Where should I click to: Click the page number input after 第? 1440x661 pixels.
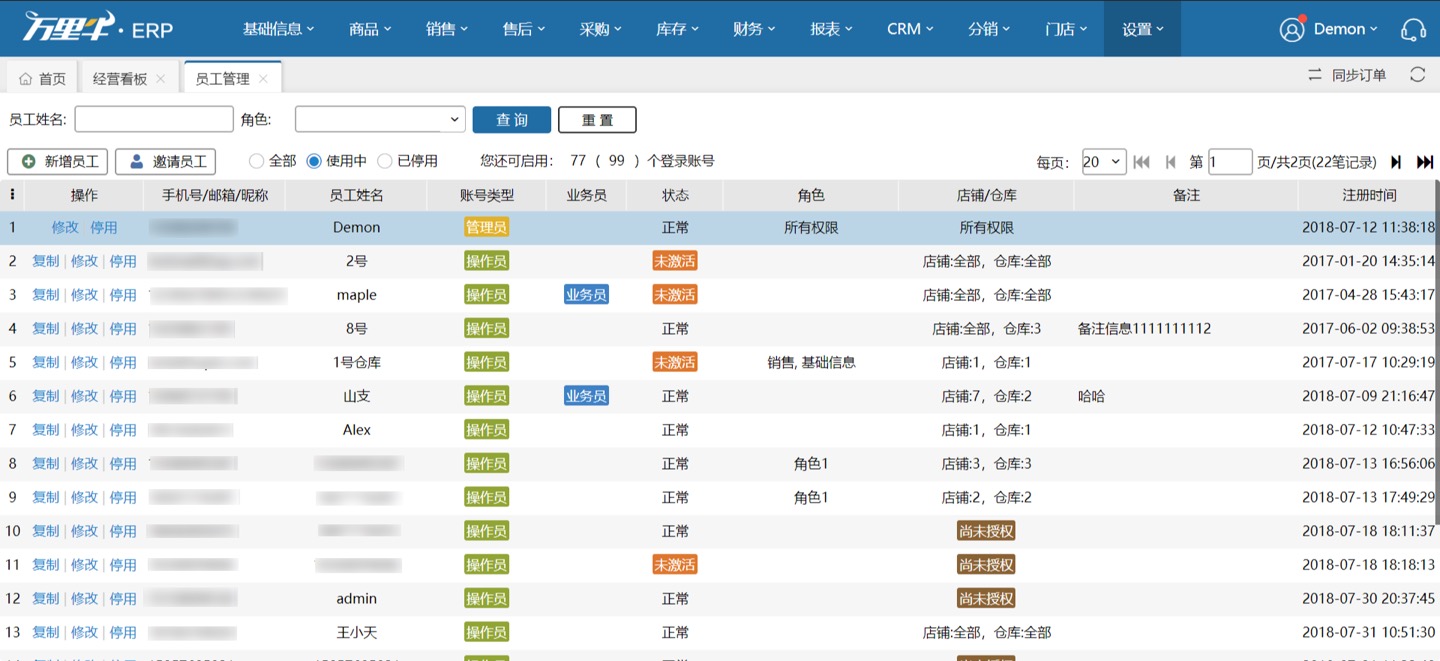click(x=1230, y=161)
